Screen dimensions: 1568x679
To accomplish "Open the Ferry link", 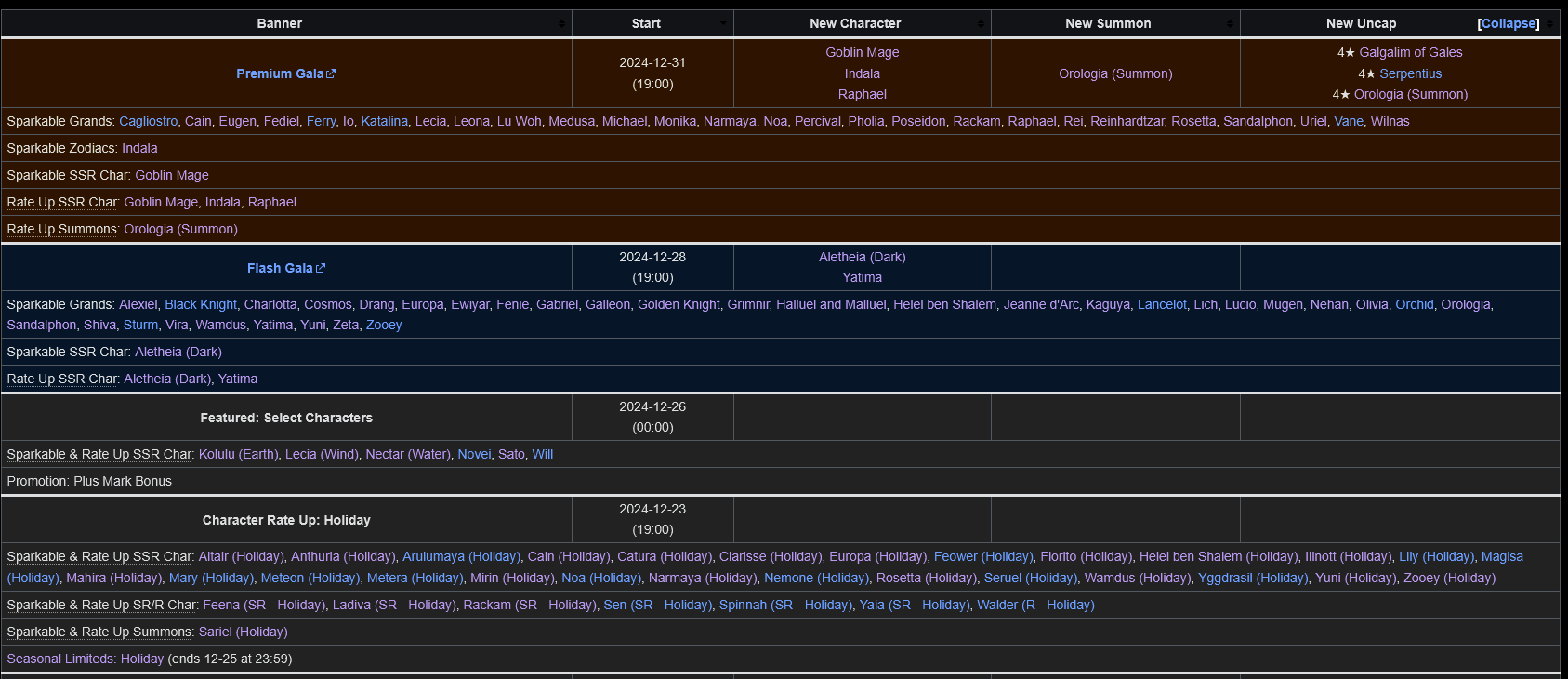I will [321, 121].
